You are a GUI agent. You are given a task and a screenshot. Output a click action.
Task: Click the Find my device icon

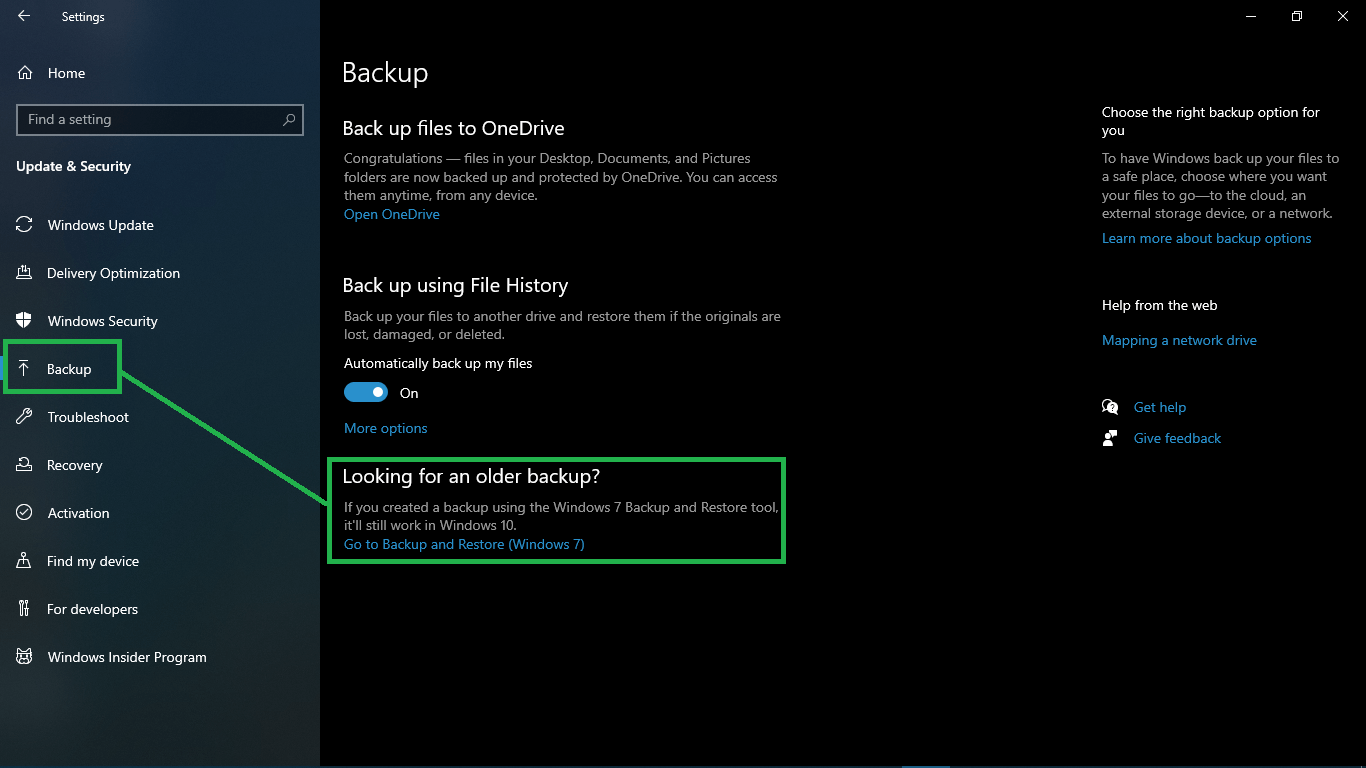pos(24,560)
